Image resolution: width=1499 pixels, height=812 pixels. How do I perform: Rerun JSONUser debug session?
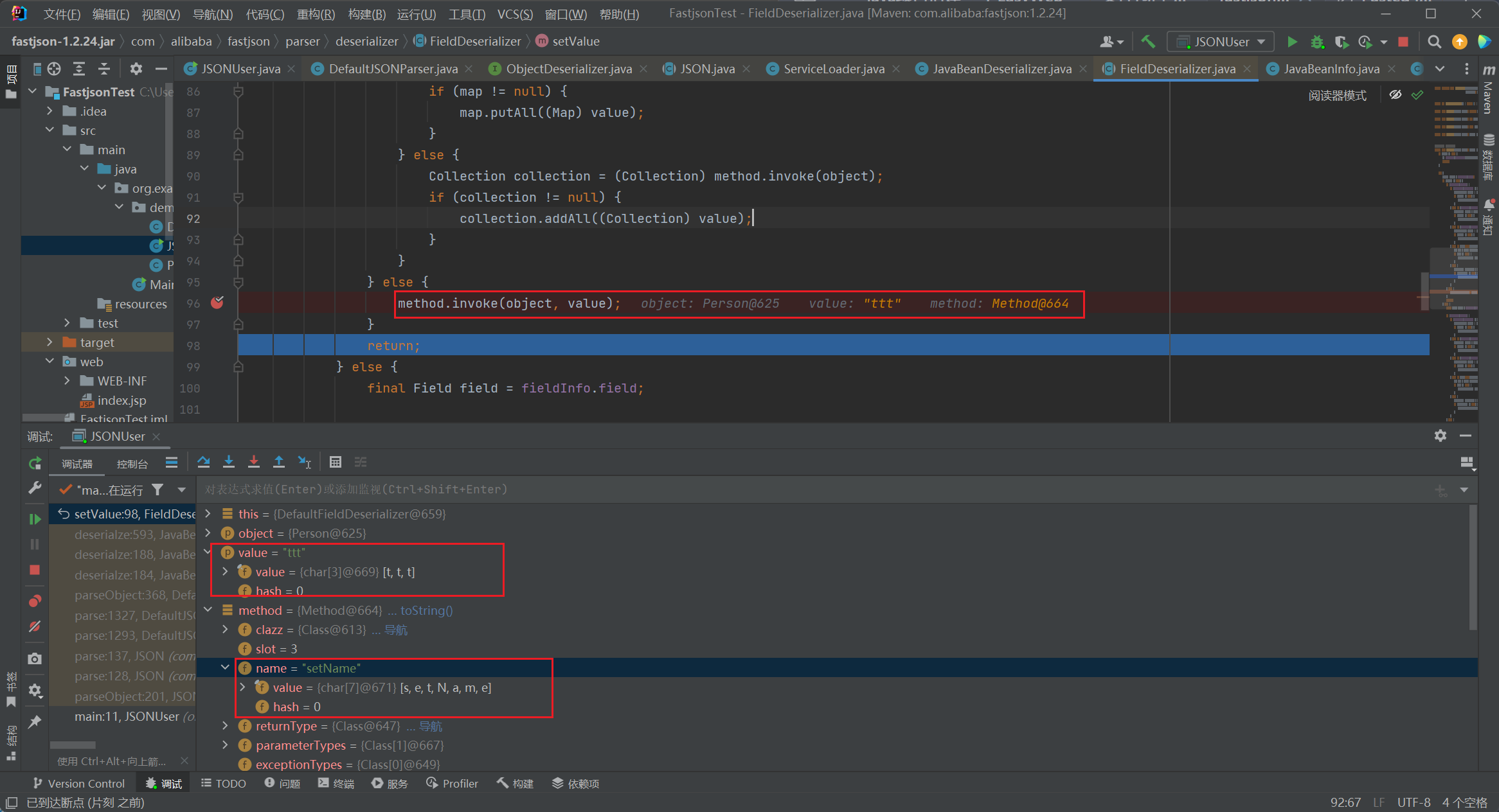[35, 463]
